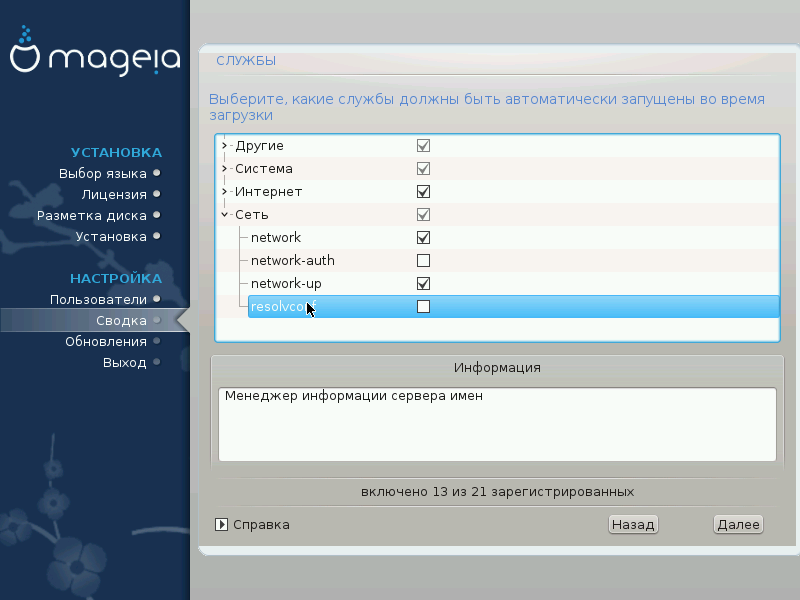Disable the network-up service checkbox

(x=423, y=284)
